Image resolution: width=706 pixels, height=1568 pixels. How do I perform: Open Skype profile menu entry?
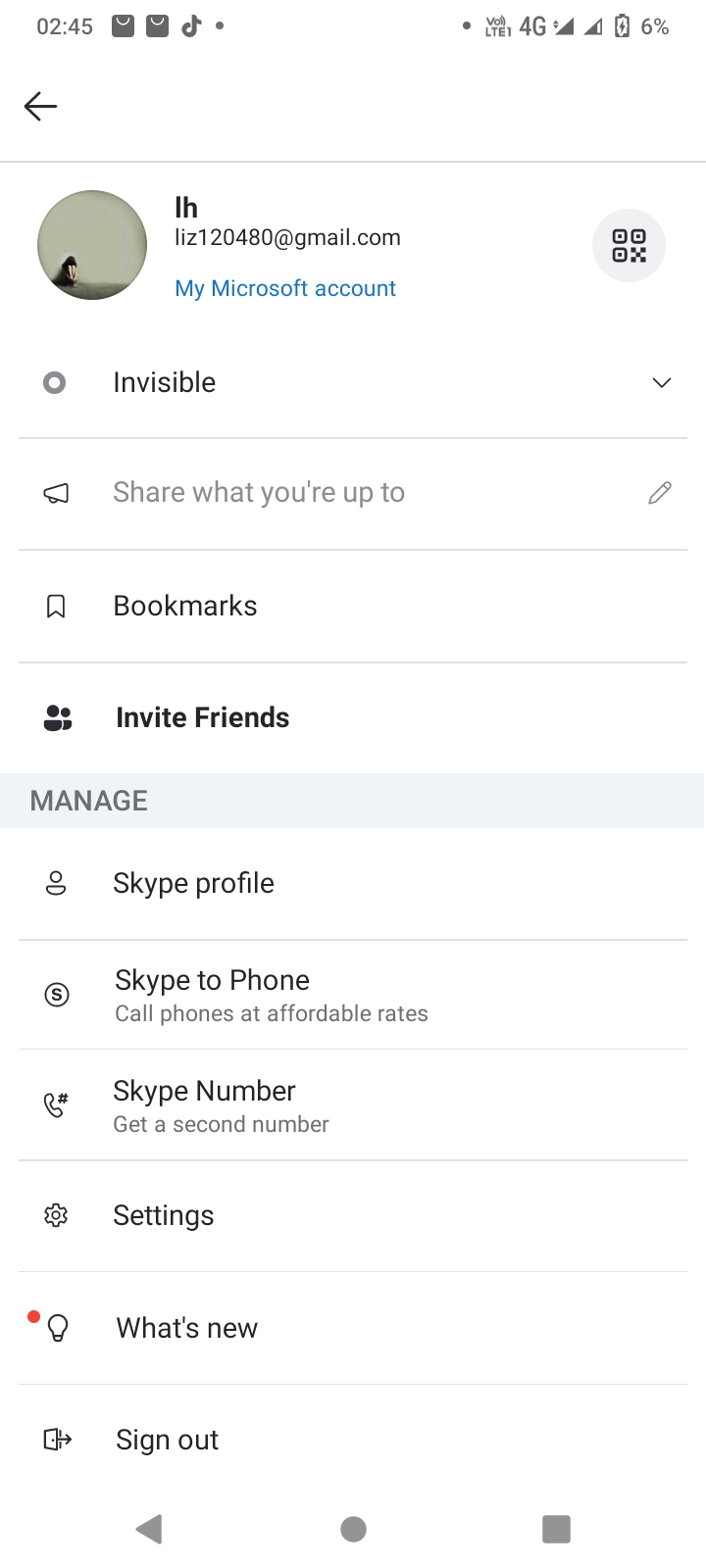click(193, 883)
